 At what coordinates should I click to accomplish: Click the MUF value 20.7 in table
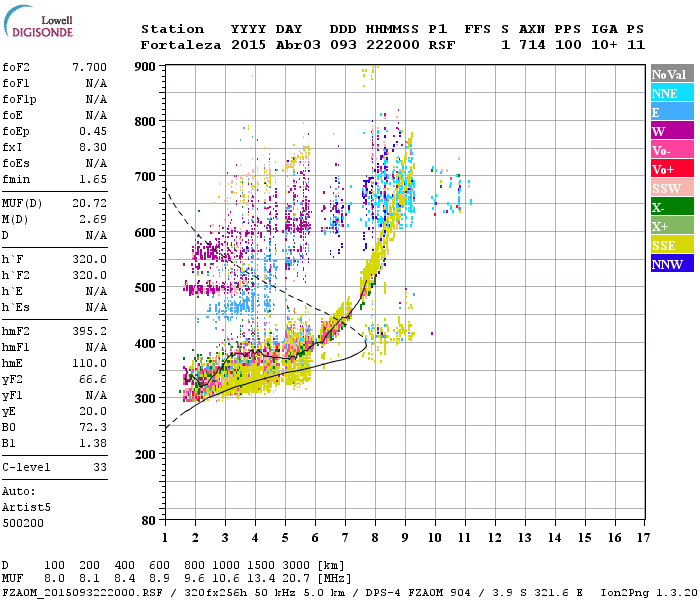[x=296, y=579]
